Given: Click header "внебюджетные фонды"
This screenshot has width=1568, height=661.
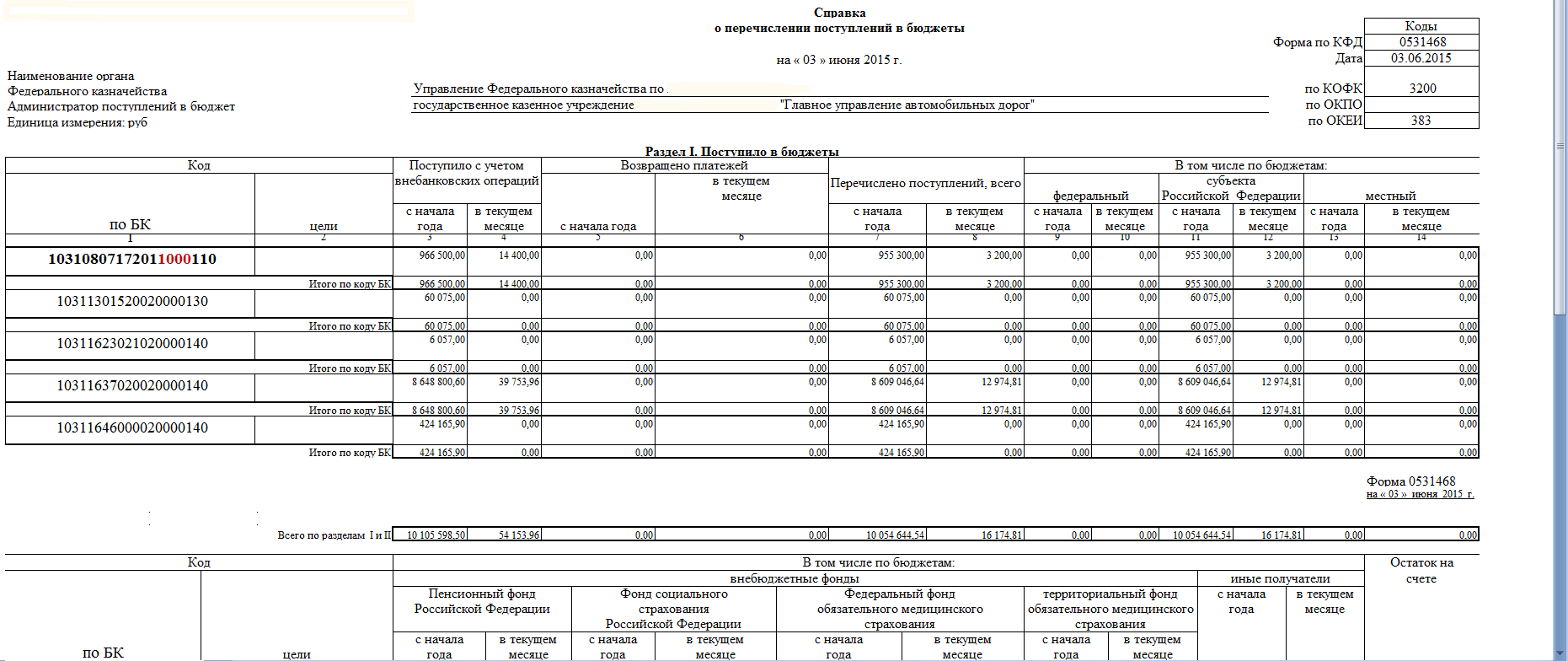Looking at the screenshot, I should pos(795,579).
